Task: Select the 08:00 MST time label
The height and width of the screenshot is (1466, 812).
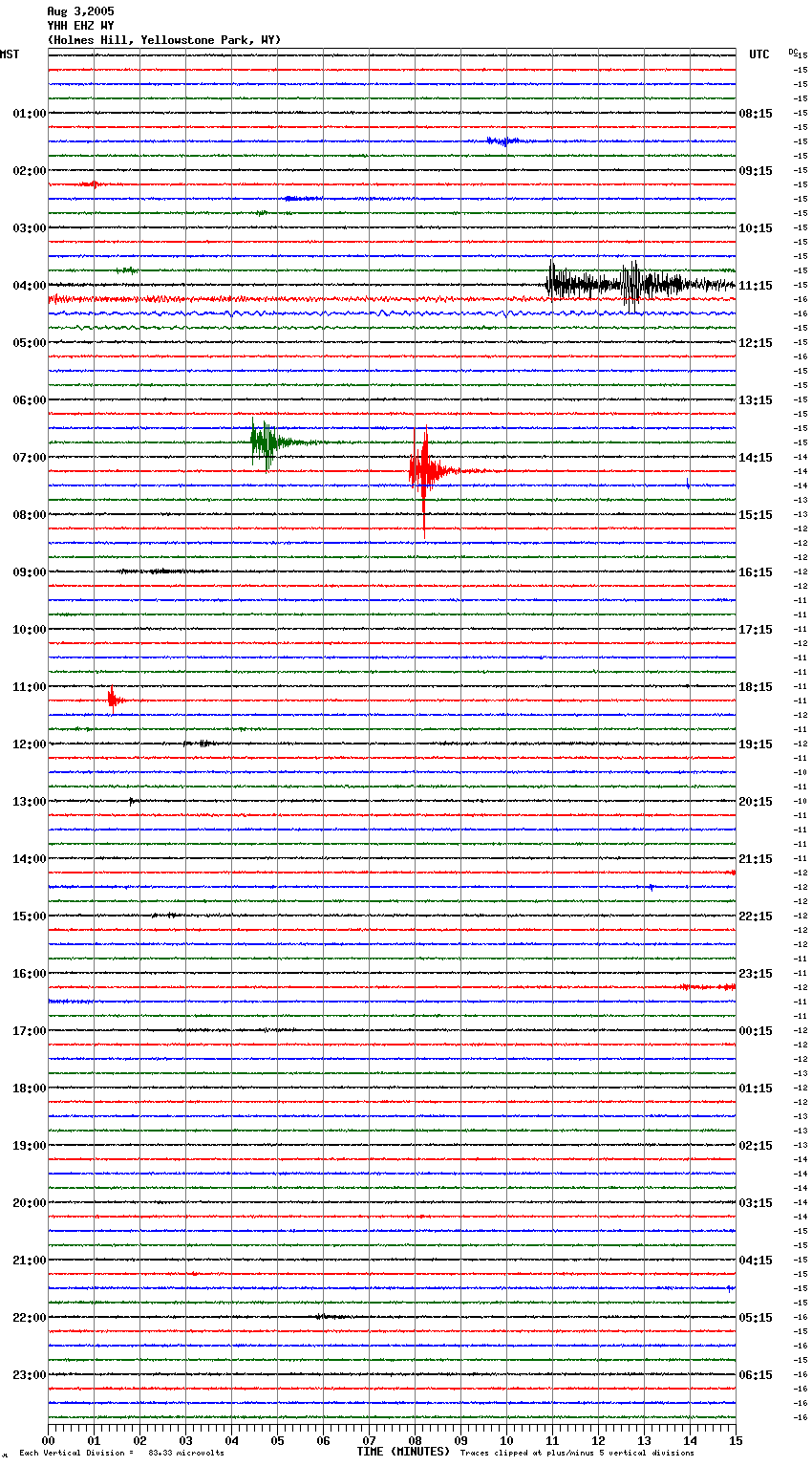Action: click(x=30, y=515)
